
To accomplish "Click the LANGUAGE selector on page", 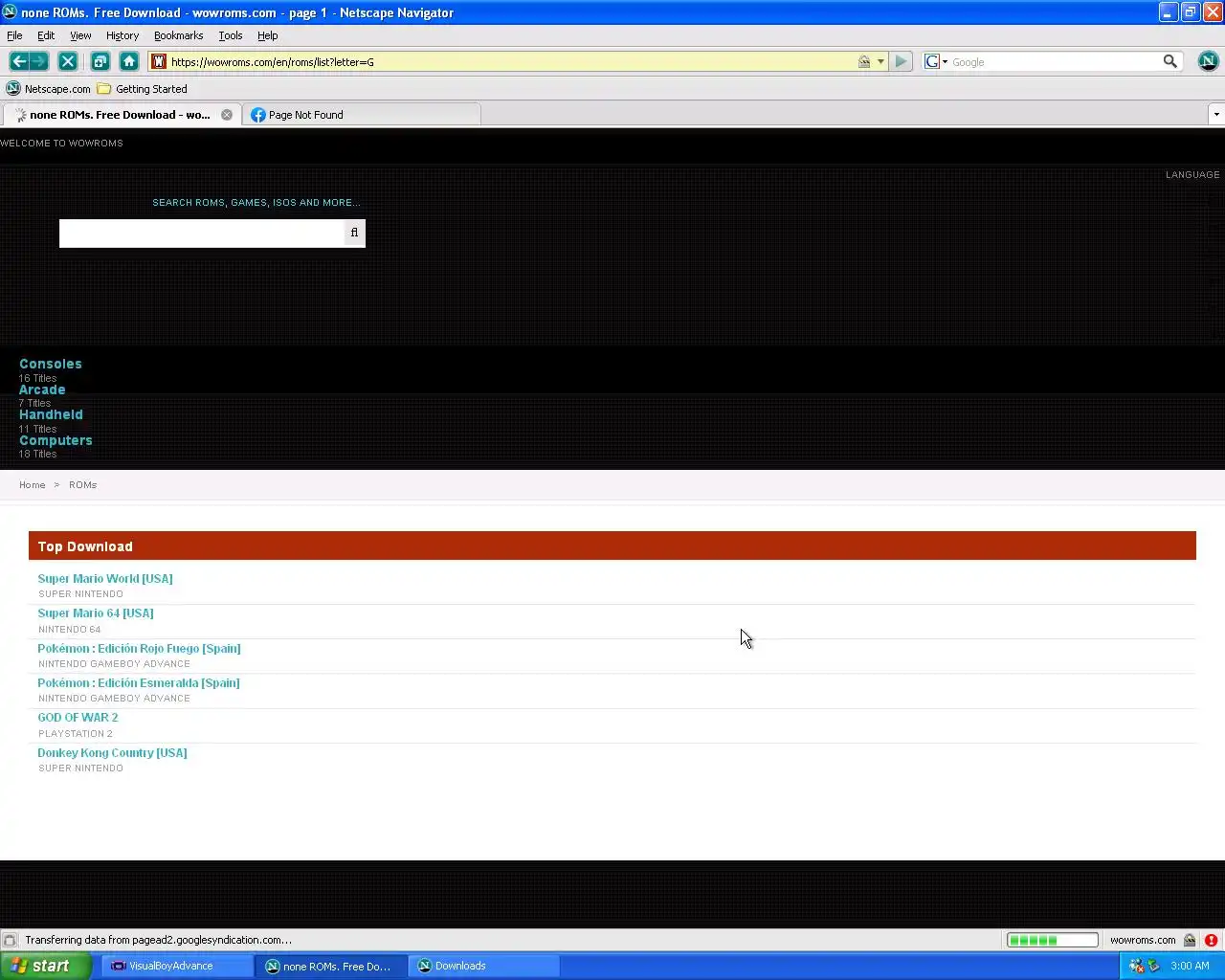I will pos(1192,174).
